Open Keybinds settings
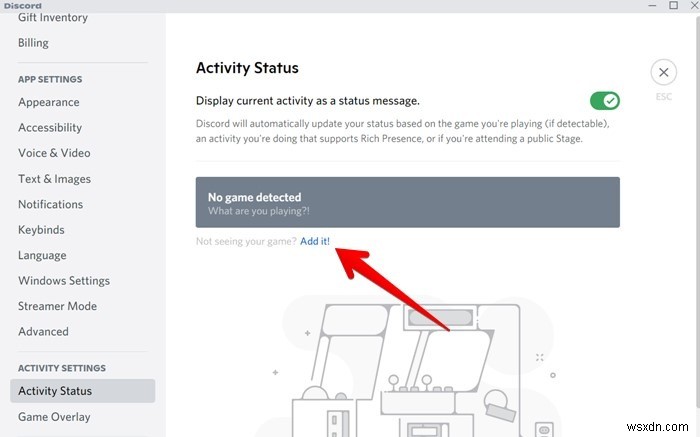700x437 pixels. 42,230
